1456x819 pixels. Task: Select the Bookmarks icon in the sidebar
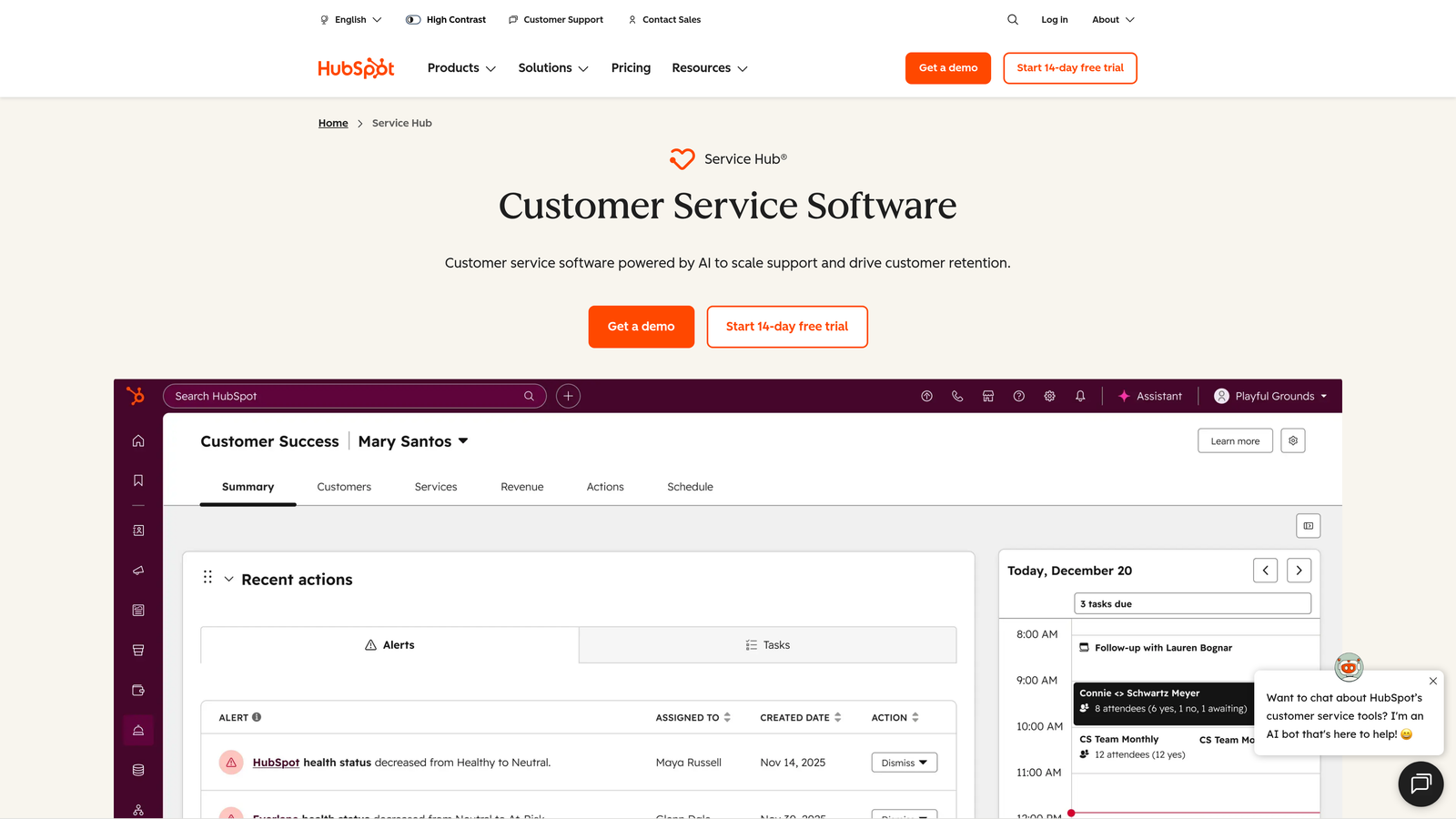point(138,480)
